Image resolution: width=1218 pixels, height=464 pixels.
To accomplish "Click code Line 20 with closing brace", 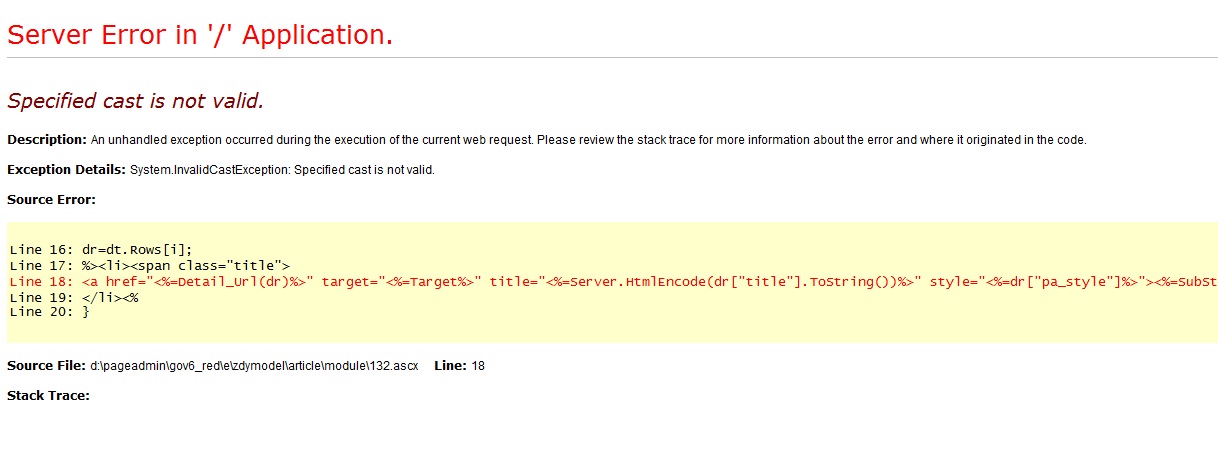I will pos(49,313).
